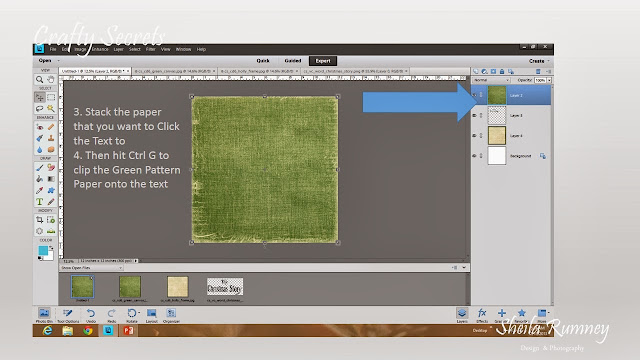Screen dimensions: 640x360
Task: Select the Lasso tool
Action: [x=40, y=108]
